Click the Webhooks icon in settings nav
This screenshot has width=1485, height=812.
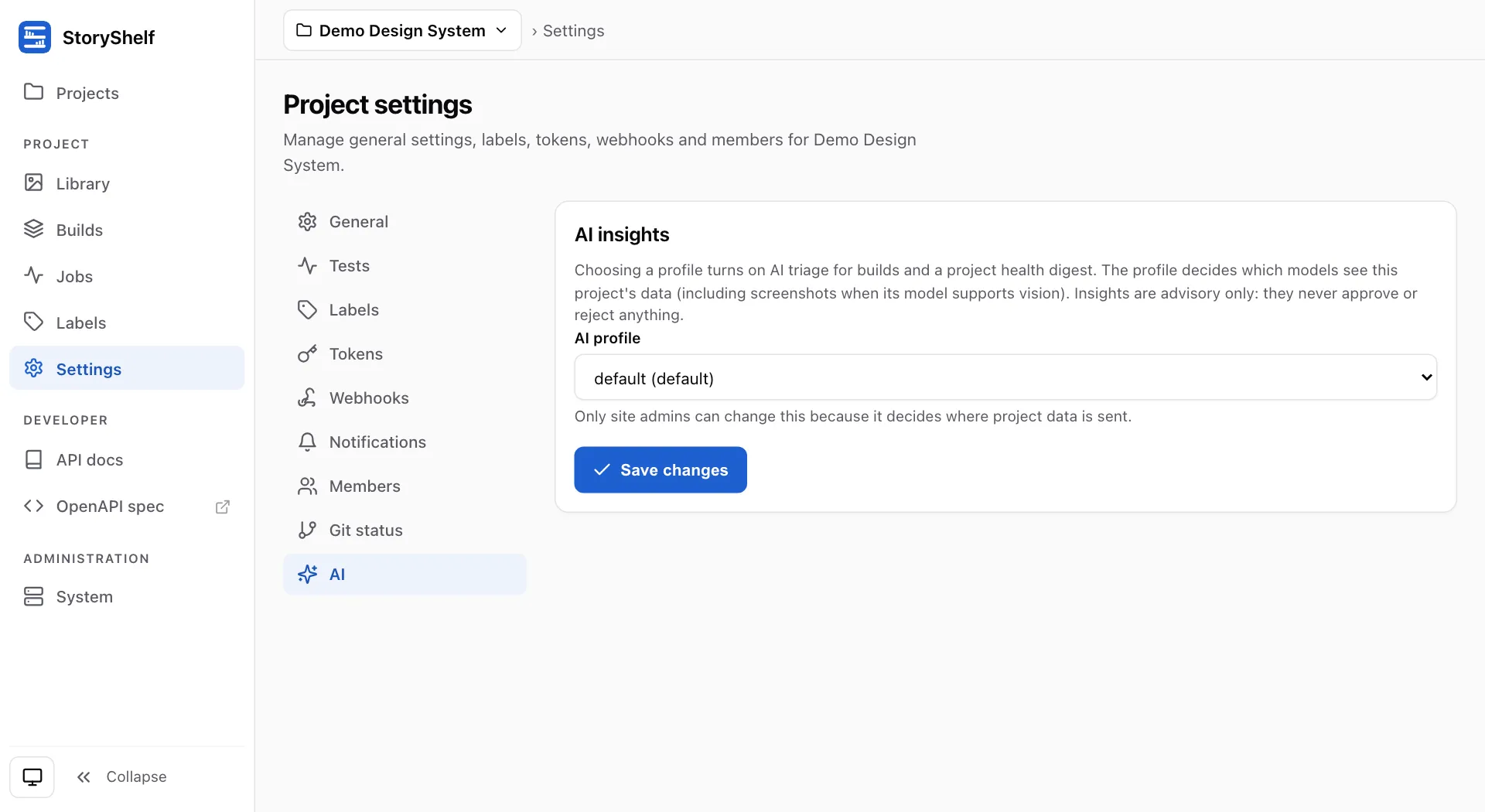[x=307, y=397]
